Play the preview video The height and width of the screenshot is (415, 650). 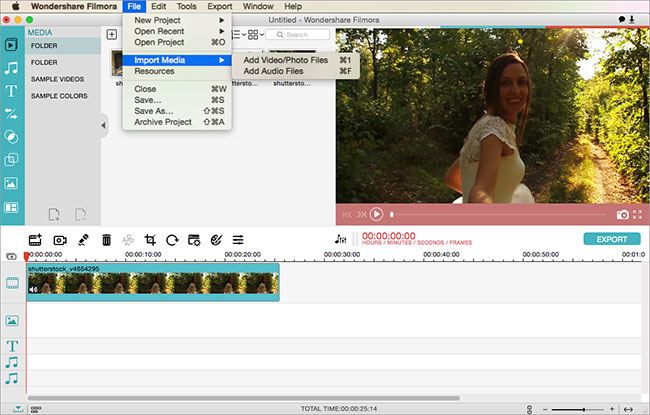click(x=376, y=214)
